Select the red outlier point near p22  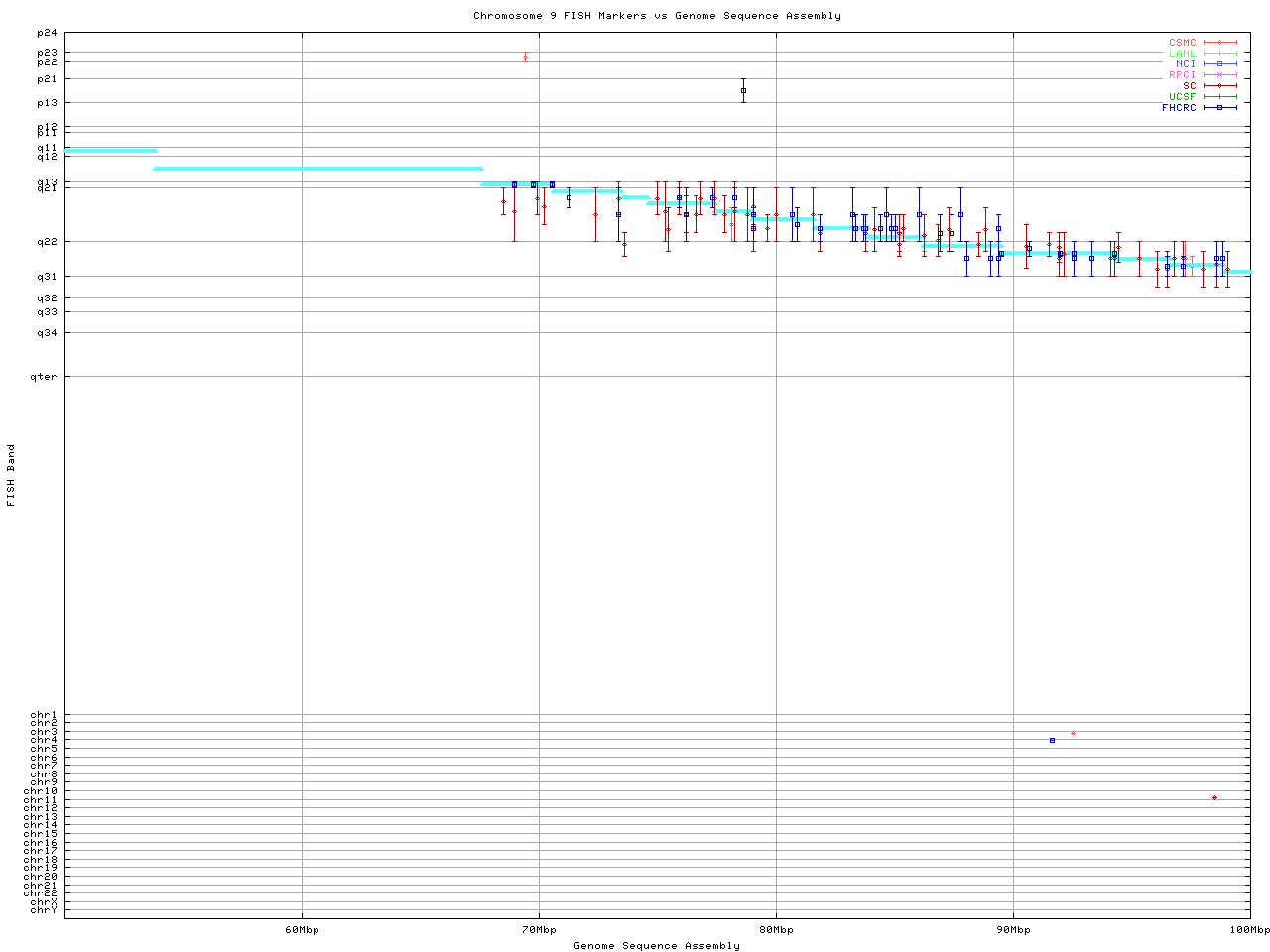525,57
